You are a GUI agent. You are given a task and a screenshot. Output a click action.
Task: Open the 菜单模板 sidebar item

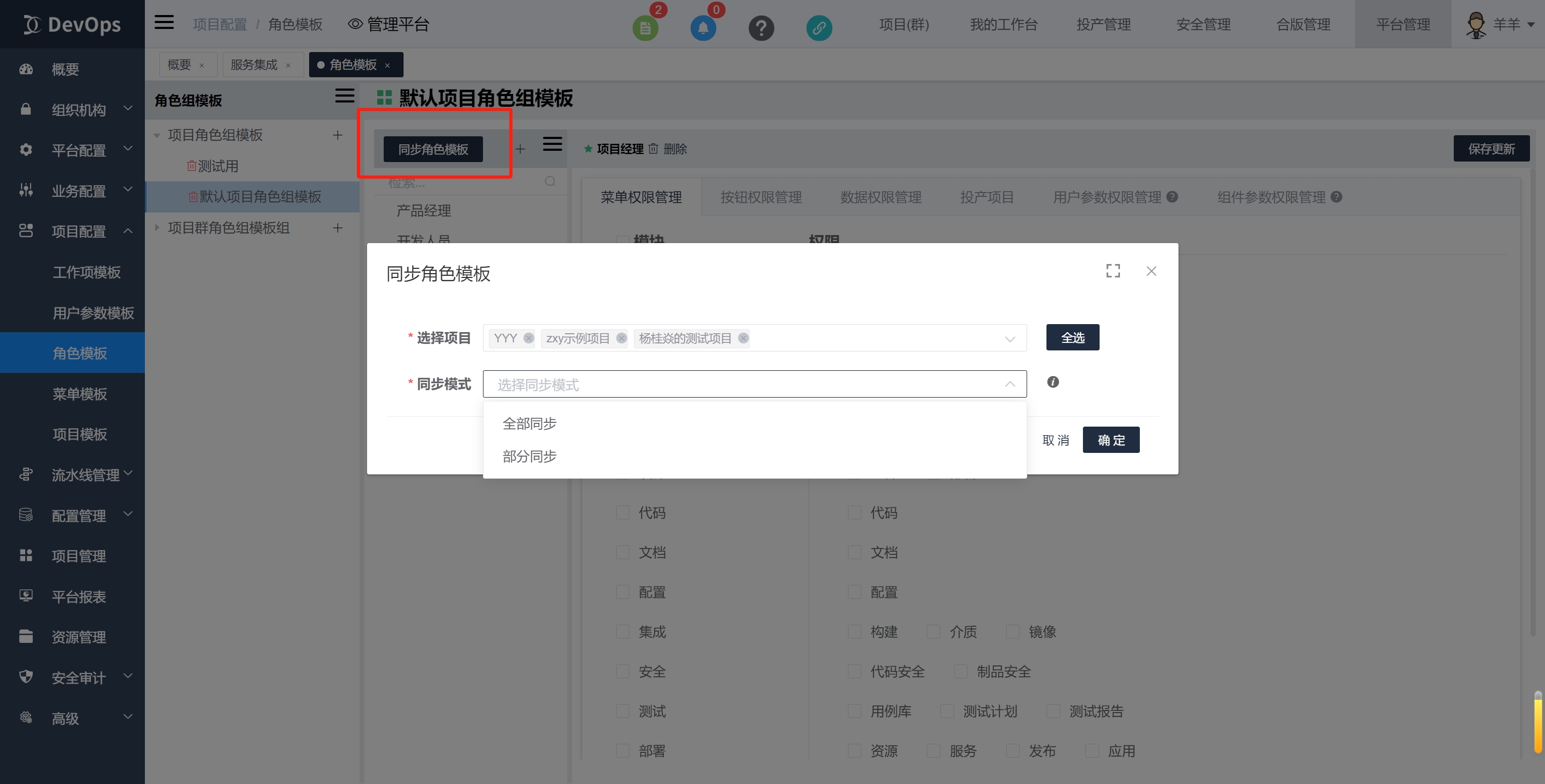click(80, 394)
